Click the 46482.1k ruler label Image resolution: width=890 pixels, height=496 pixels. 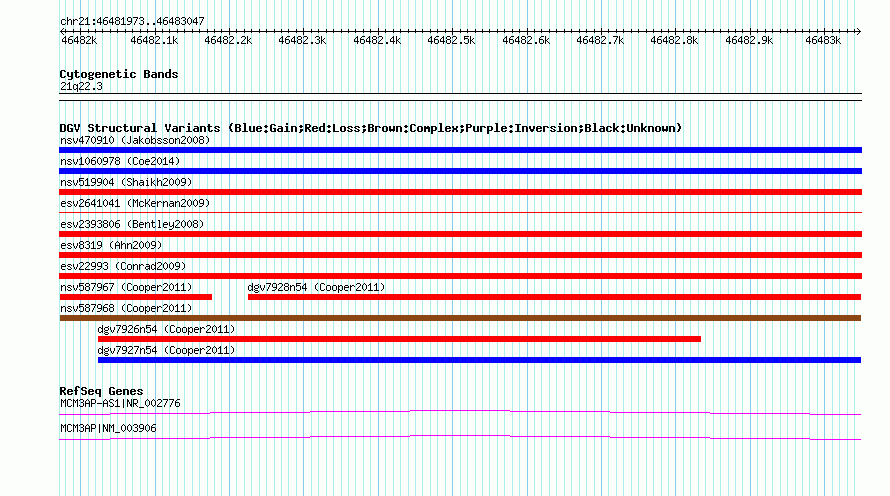154,40
